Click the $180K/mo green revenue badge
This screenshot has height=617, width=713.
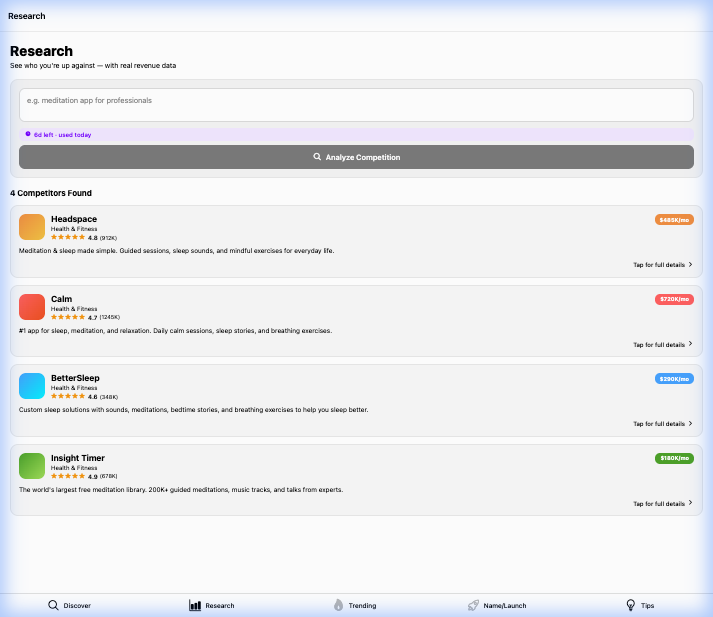tap(673, 458)
